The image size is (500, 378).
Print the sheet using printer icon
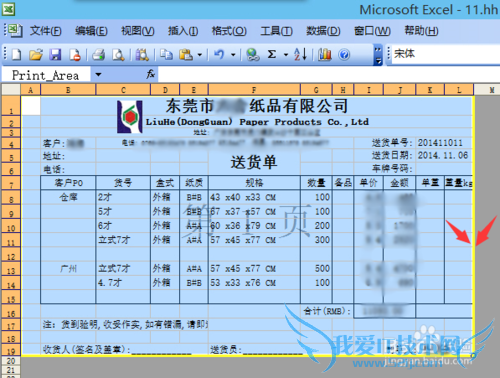99,54
